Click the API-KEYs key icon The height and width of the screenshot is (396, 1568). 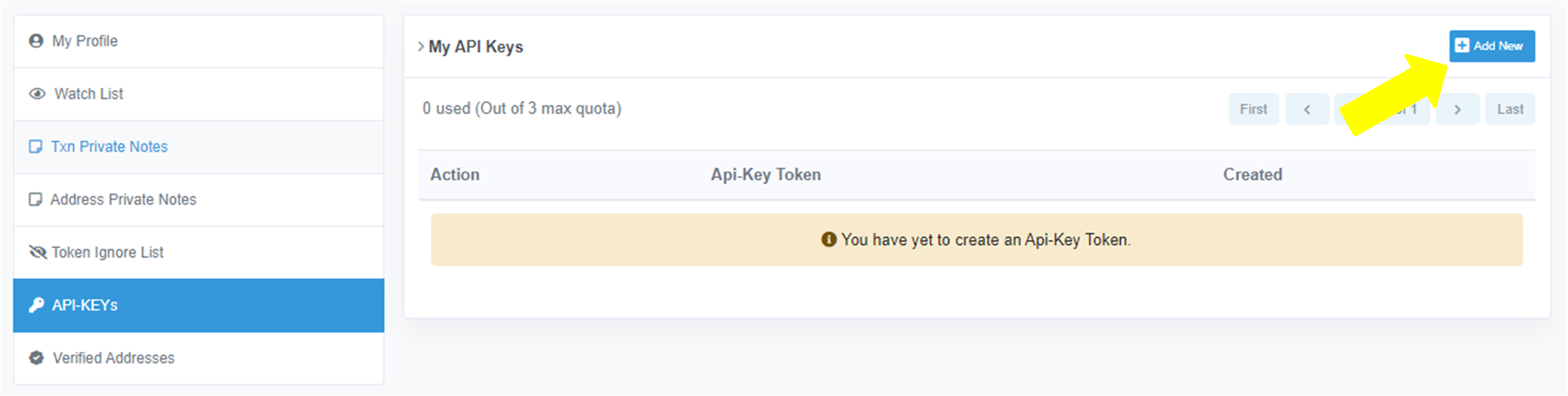tap(36, 305)
